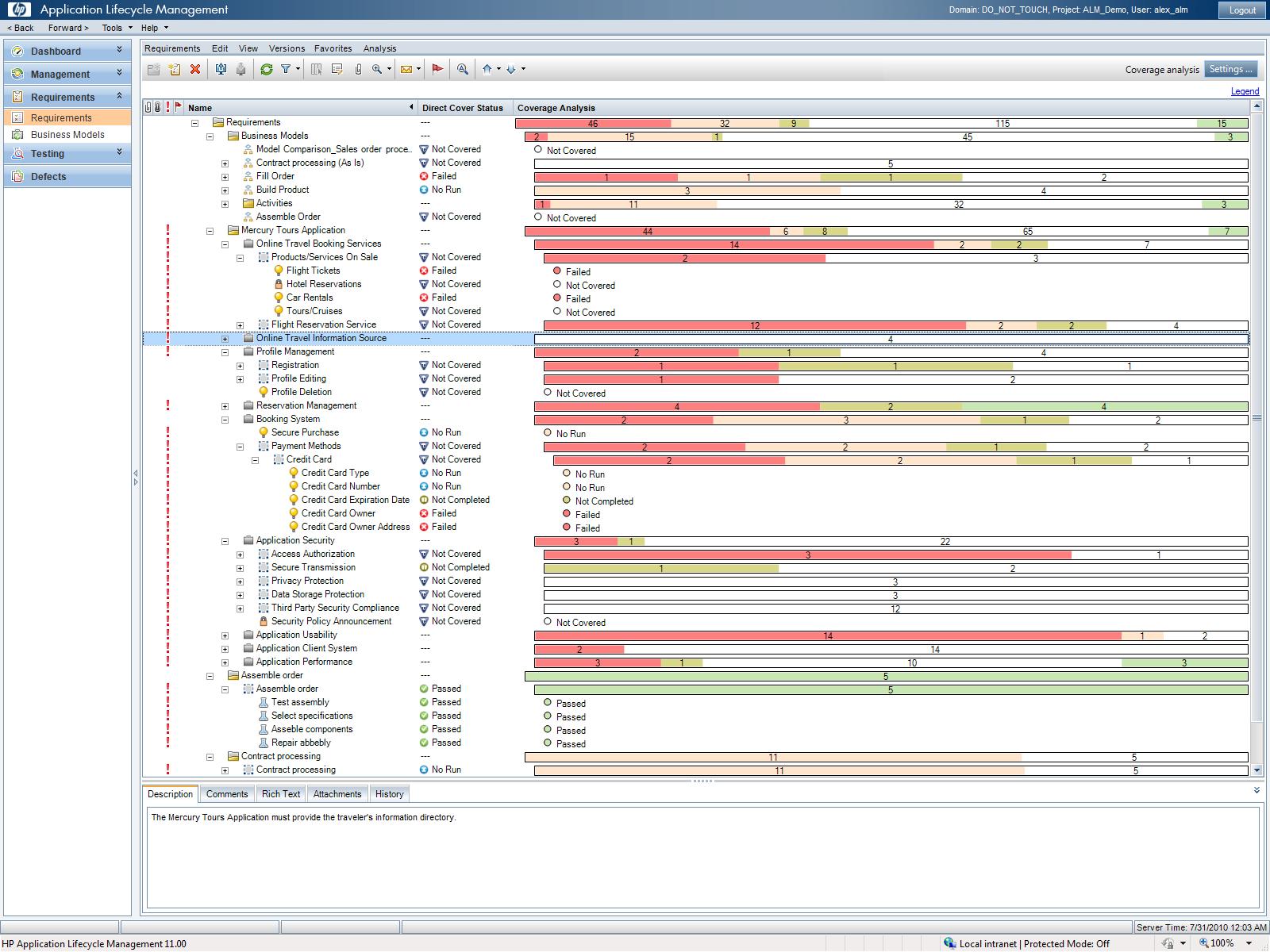Open the Zoom dropdown arrow
This screenshot has width=1270, height=952.
coord(389,70)
